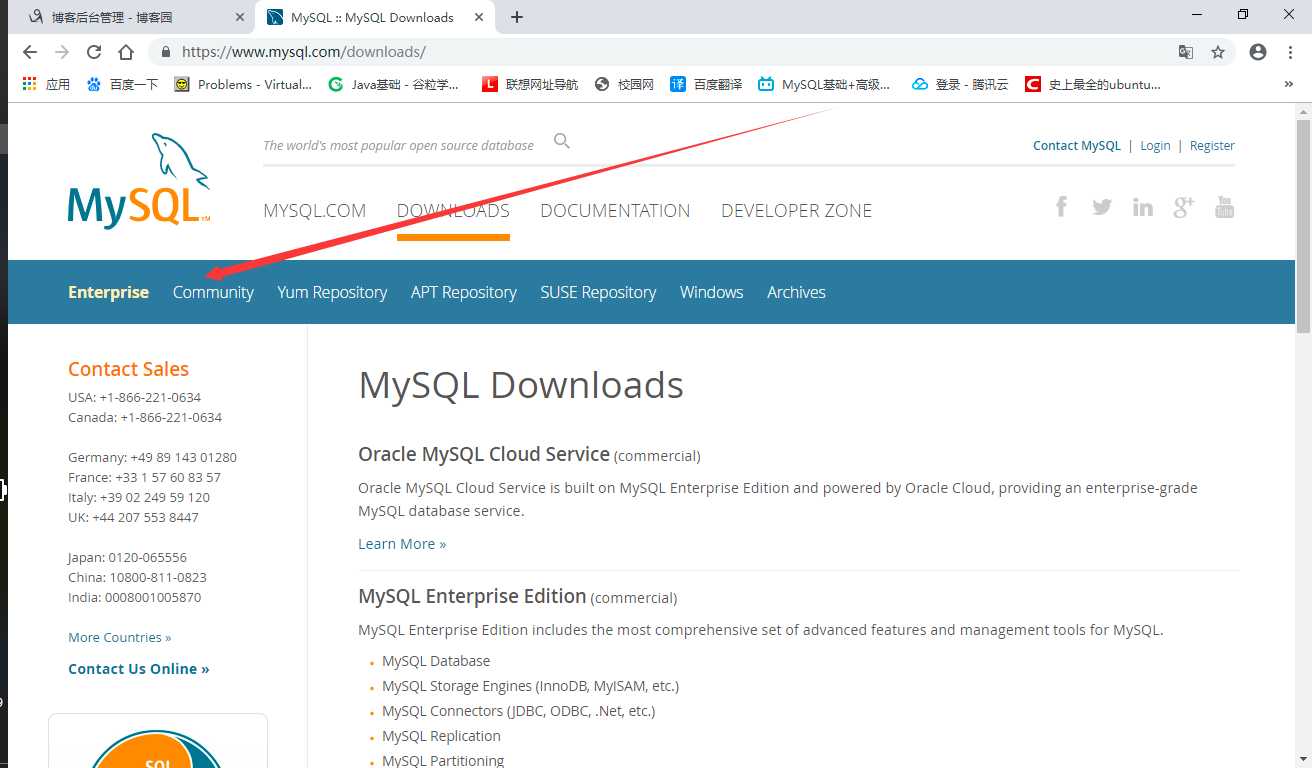
Task: Open MySQL LinkedIn icon
Action: [1142, 207]
